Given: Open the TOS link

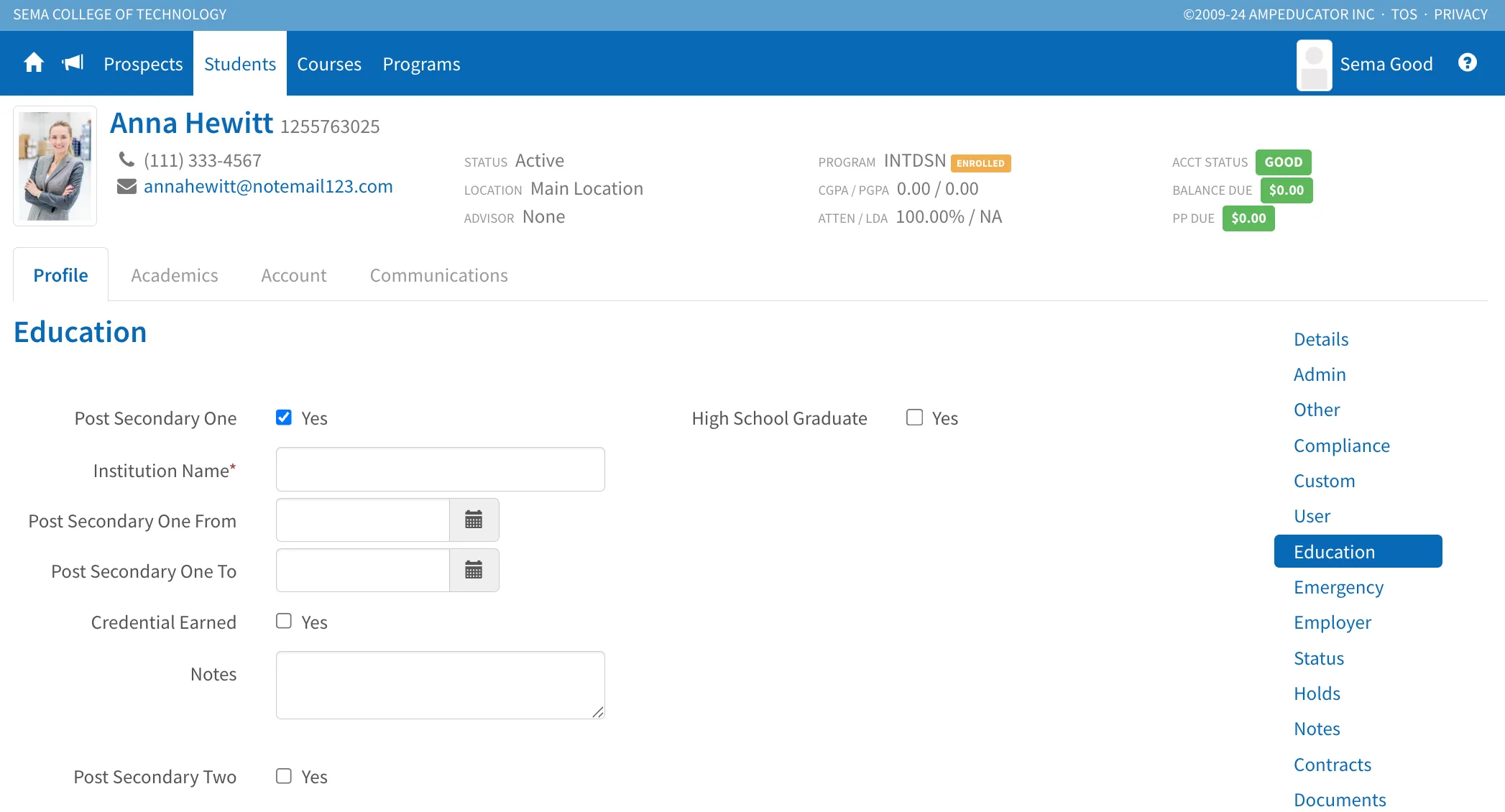Looking at the screenshot, I should click(x=1404, y=14).
